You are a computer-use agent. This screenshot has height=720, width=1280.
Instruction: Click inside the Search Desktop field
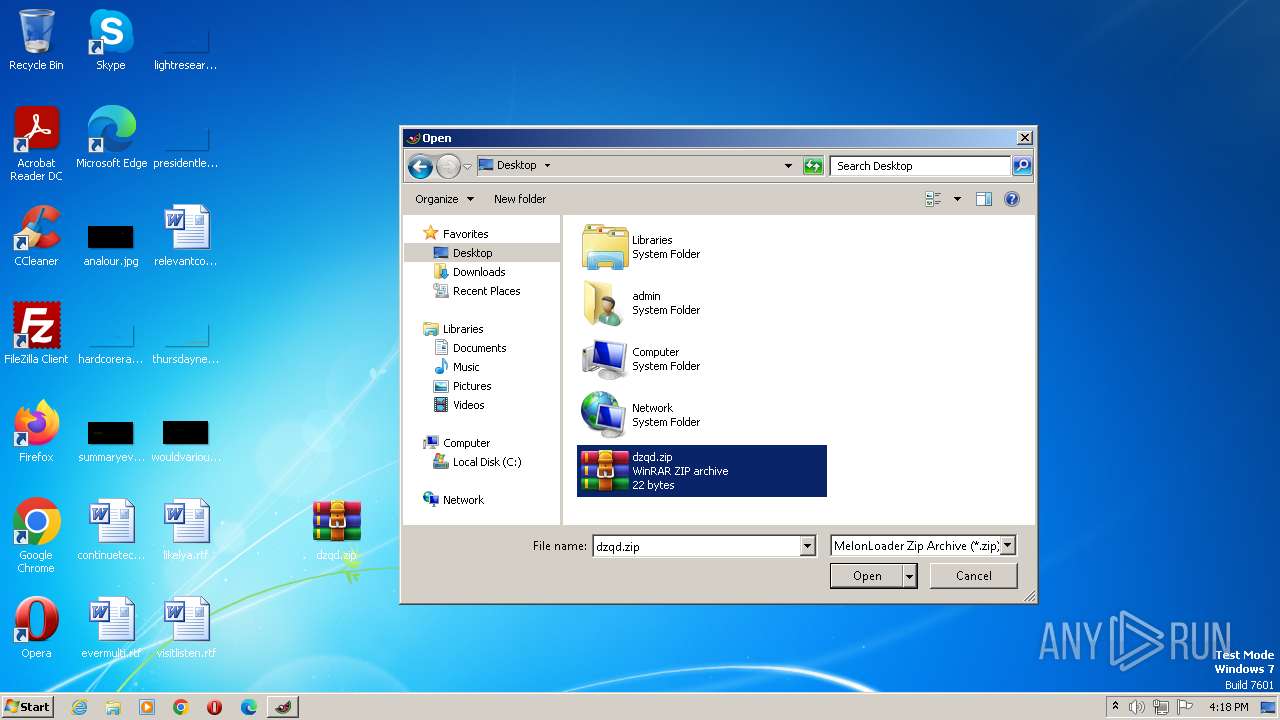(x=920, y=166)
